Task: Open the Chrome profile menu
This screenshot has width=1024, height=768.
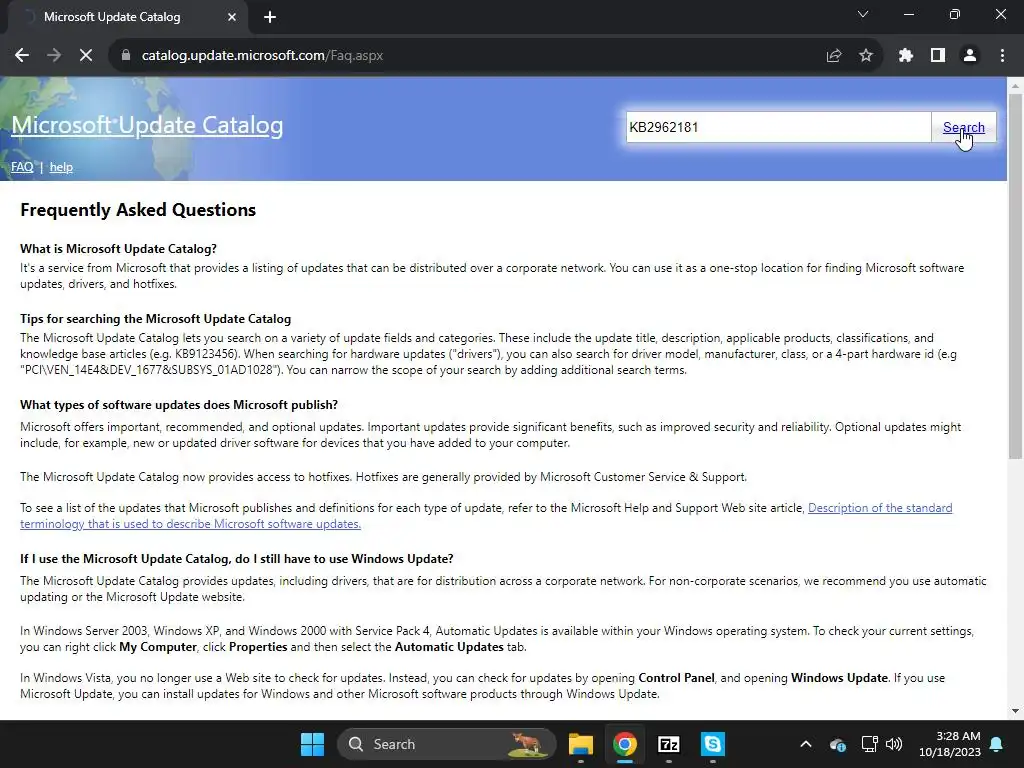Action: click(970, 56)
